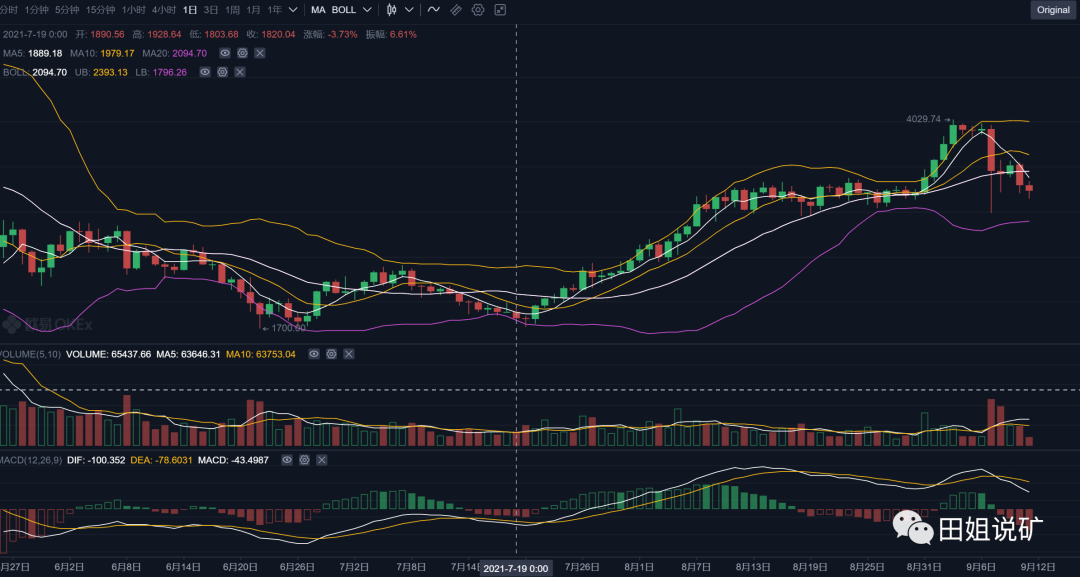1080x577 pixels.
Task: Open settings for the MA indicator
Action: 242,53
